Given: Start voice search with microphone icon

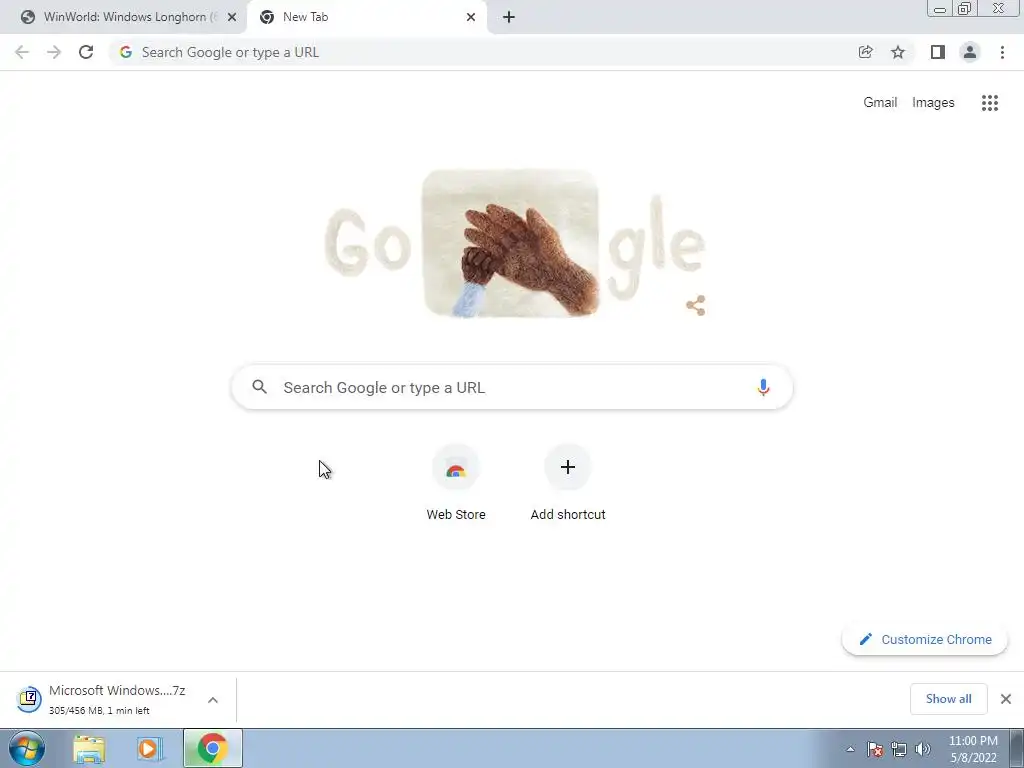Looking at the screenshot, I should point(763,387).
